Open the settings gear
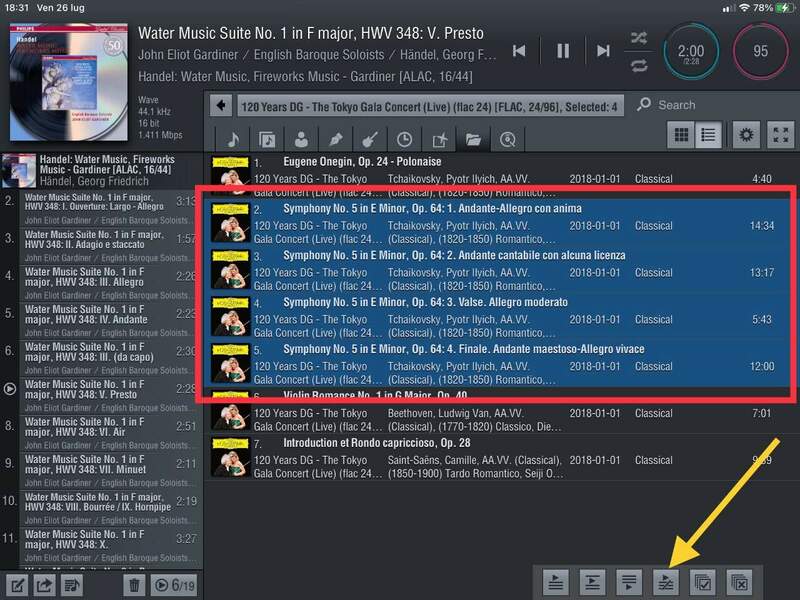This screenshot has height=600, width=800. tap(744, 135)
